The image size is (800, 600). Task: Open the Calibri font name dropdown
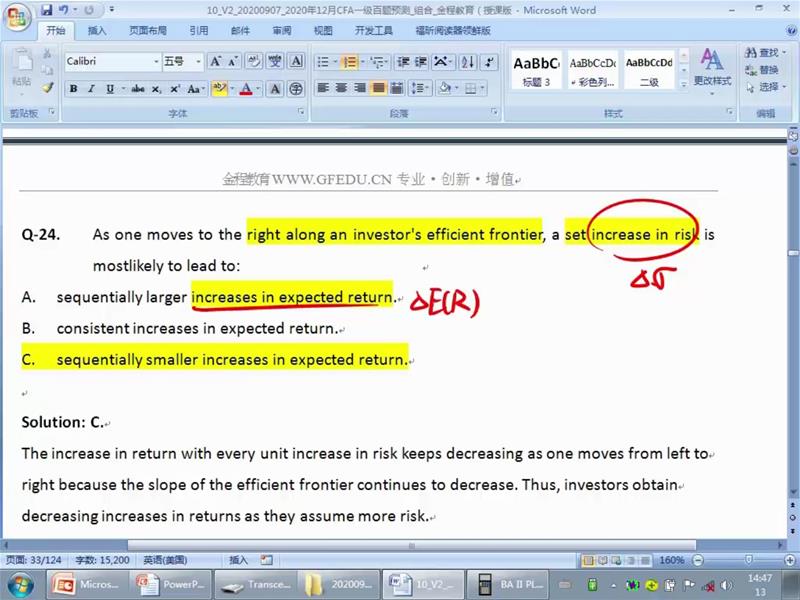point(156,62)
